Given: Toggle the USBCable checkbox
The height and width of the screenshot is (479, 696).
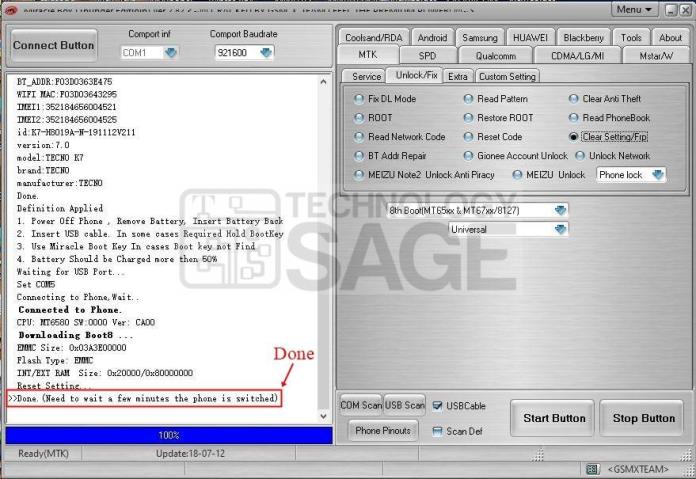Looking at the screenshot, I should tap(437, 406).
